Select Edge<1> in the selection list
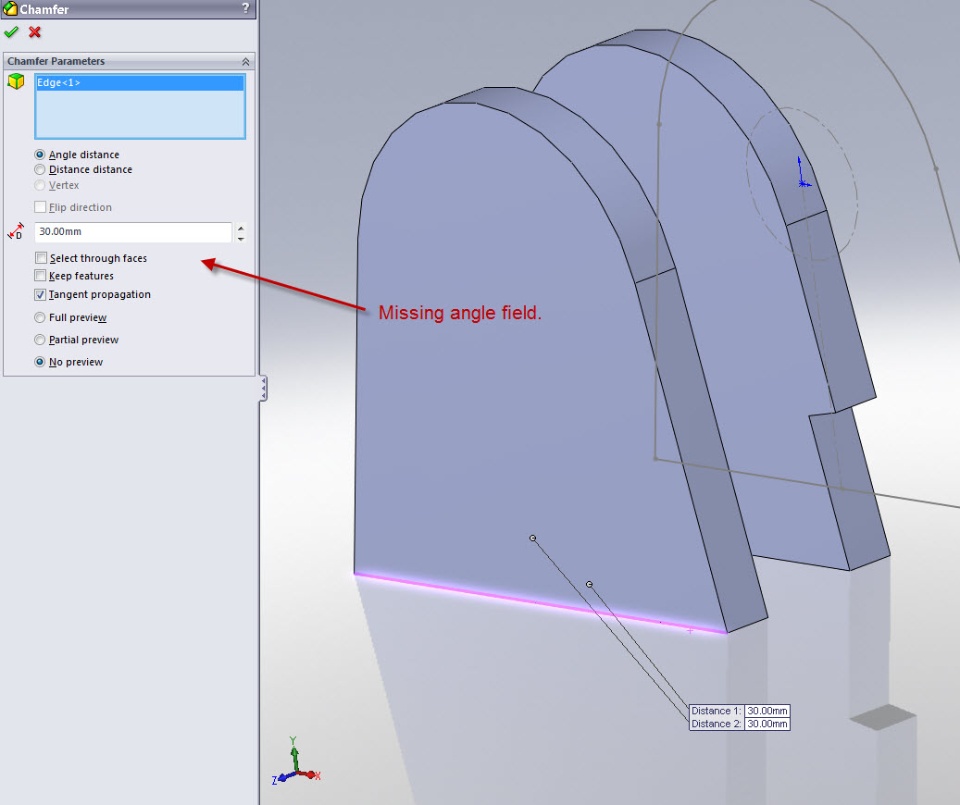This screenshot has height=805, width=960. [140, 83]
